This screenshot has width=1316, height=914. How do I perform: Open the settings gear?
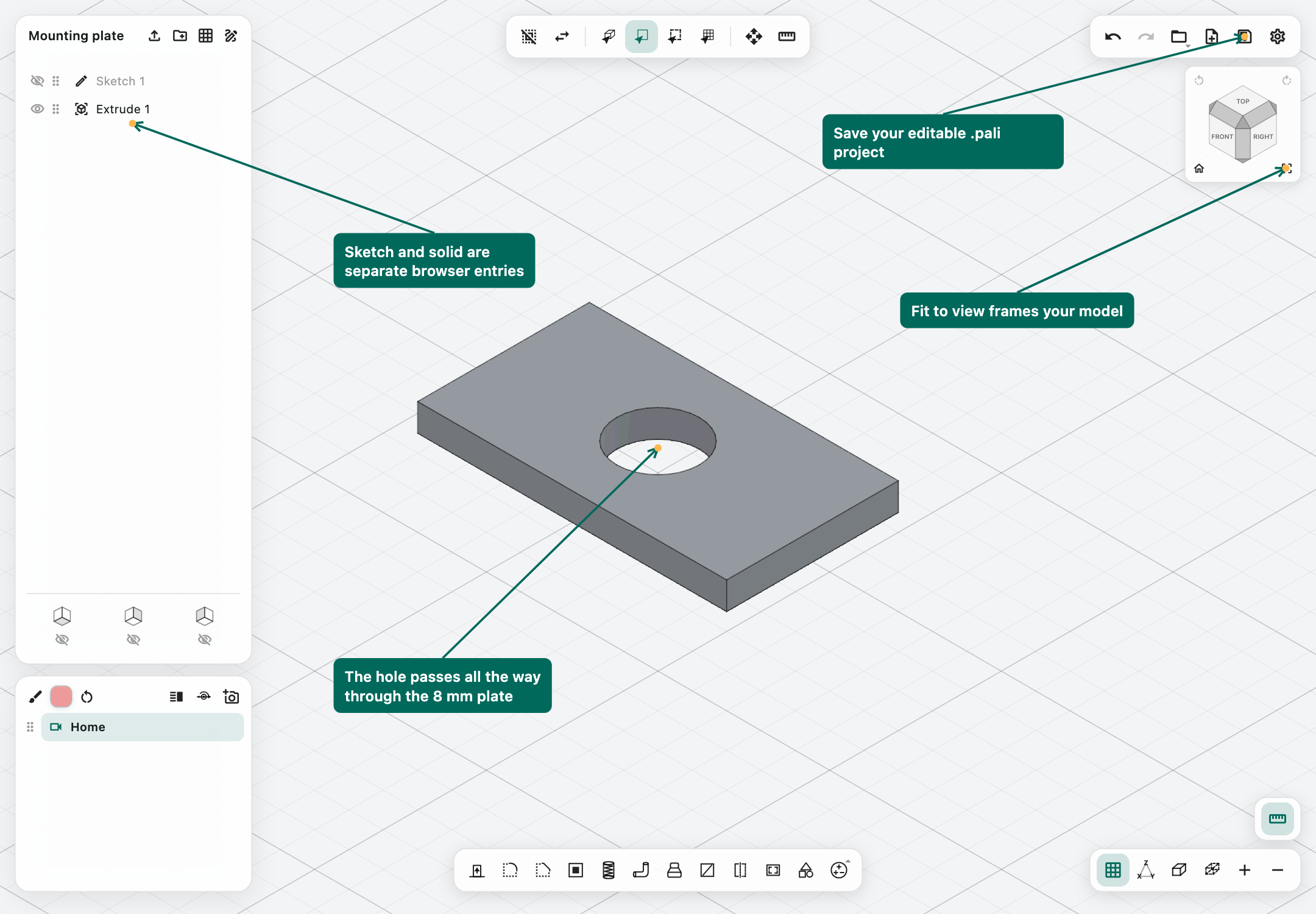[1278, 37]
